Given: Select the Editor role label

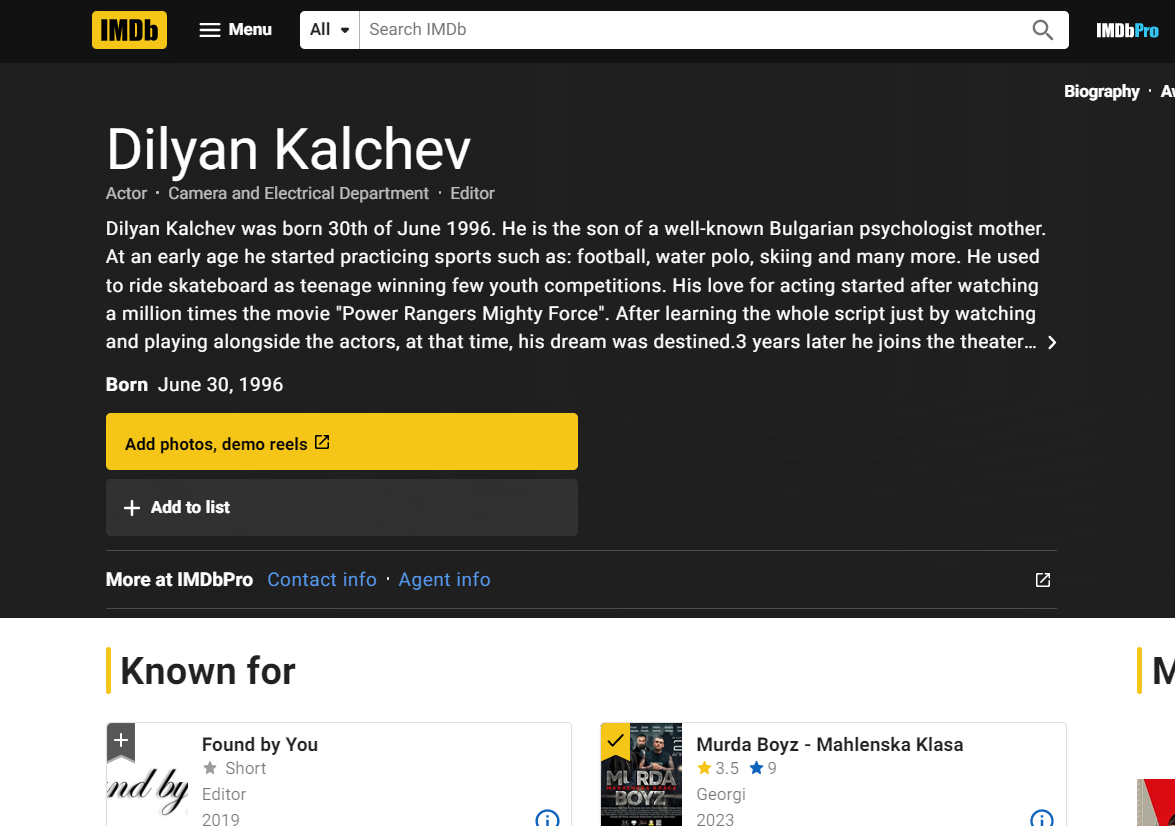Looking at the screenshot, I should point(472,193).
